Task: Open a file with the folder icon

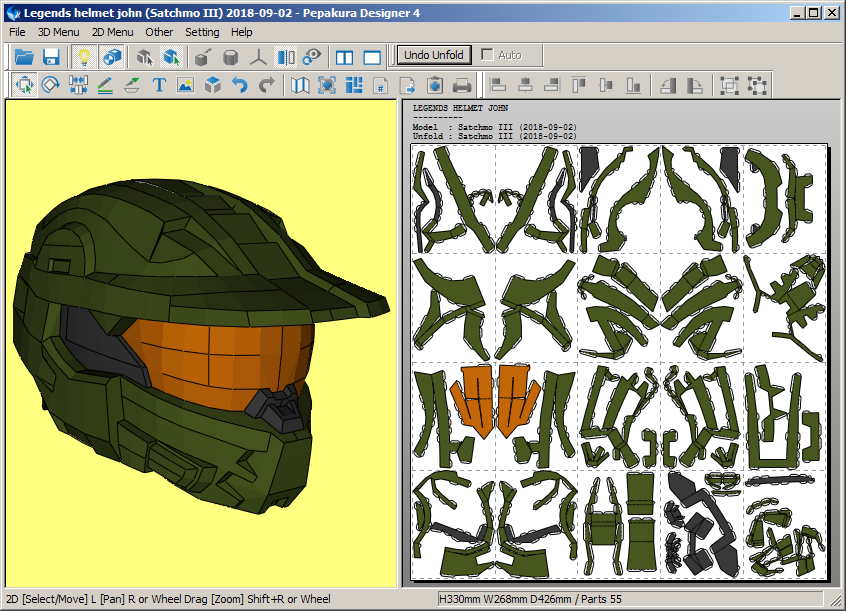Action: 24,57
